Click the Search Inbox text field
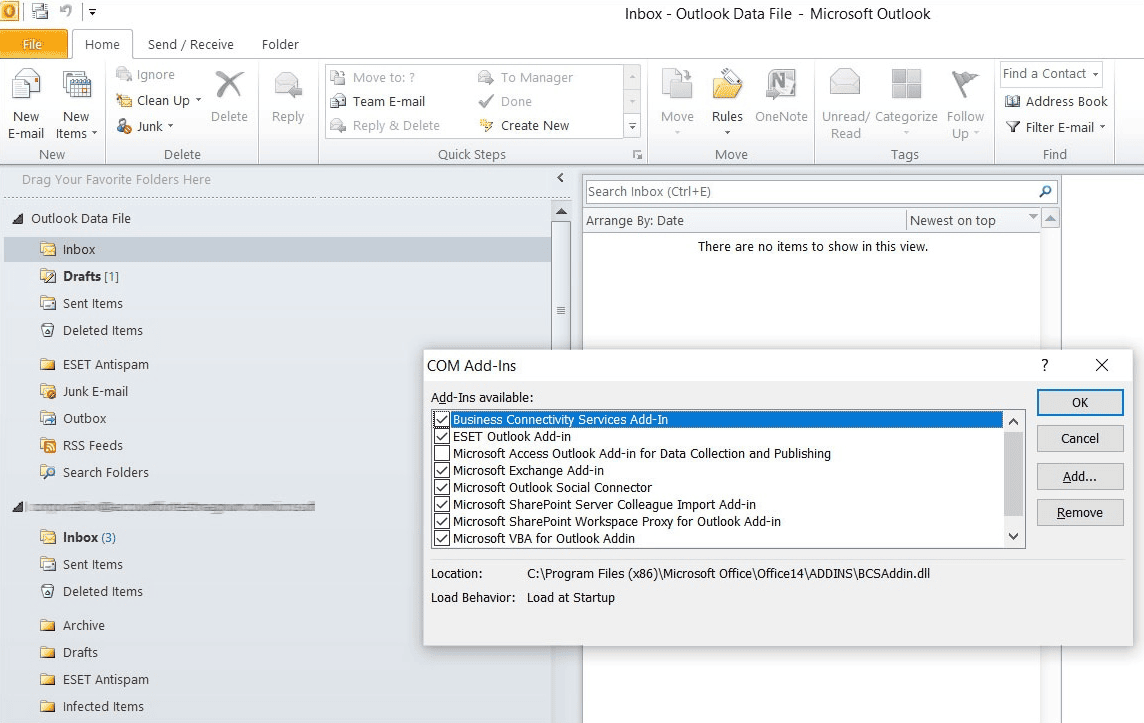1144x723 pixels. [x=808, y=192]
